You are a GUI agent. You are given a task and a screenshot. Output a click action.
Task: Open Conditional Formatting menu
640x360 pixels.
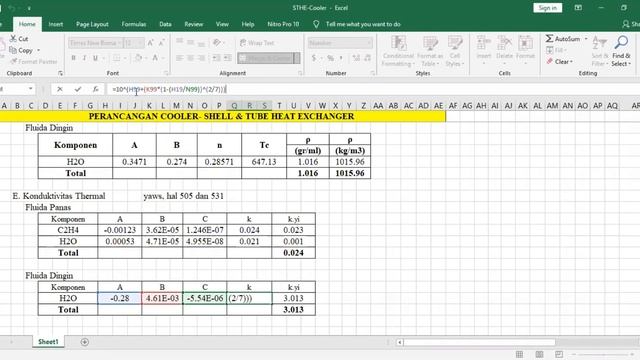point(398,51)
